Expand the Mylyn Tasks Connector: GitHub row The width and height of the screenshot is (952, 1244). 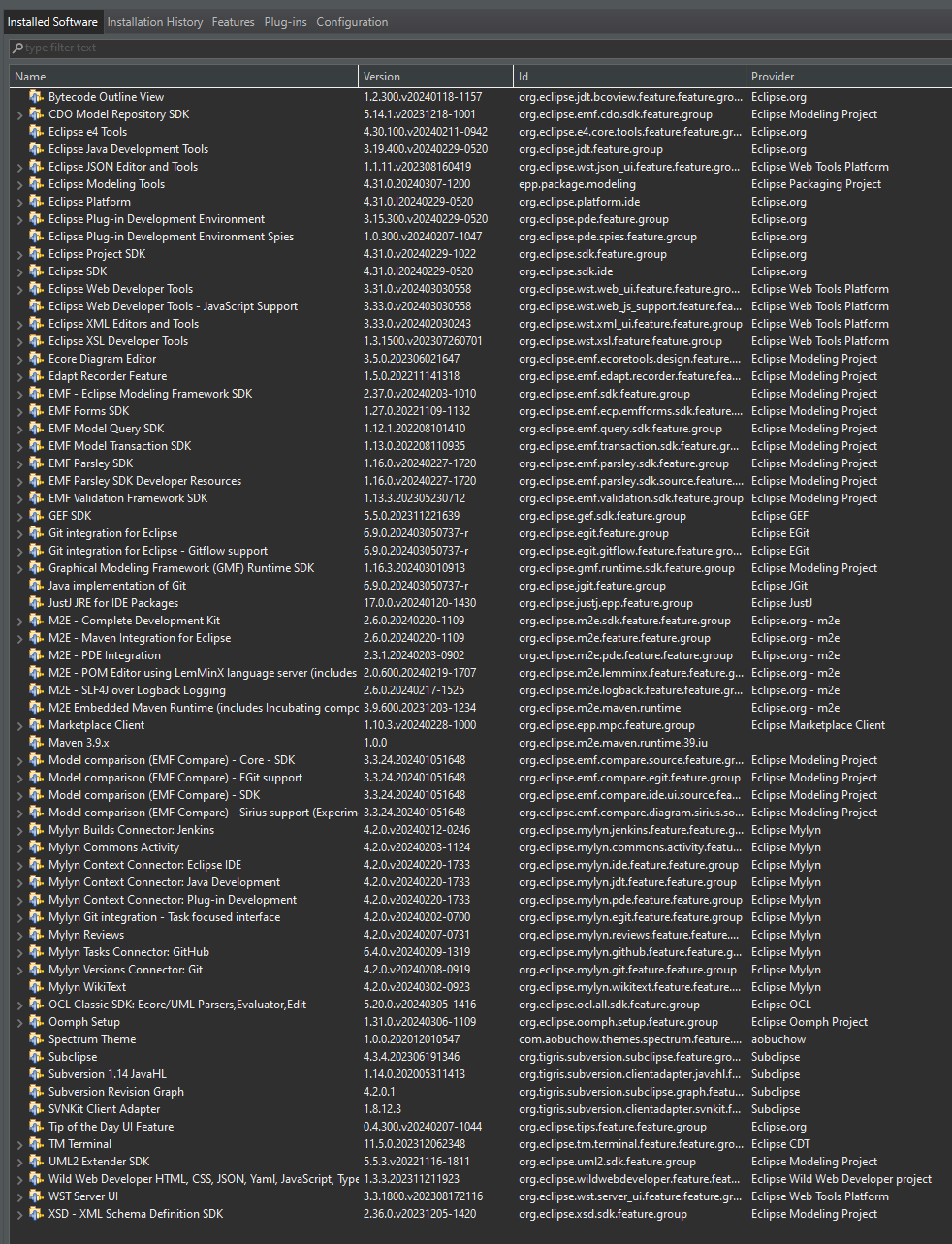coord(19,952)
